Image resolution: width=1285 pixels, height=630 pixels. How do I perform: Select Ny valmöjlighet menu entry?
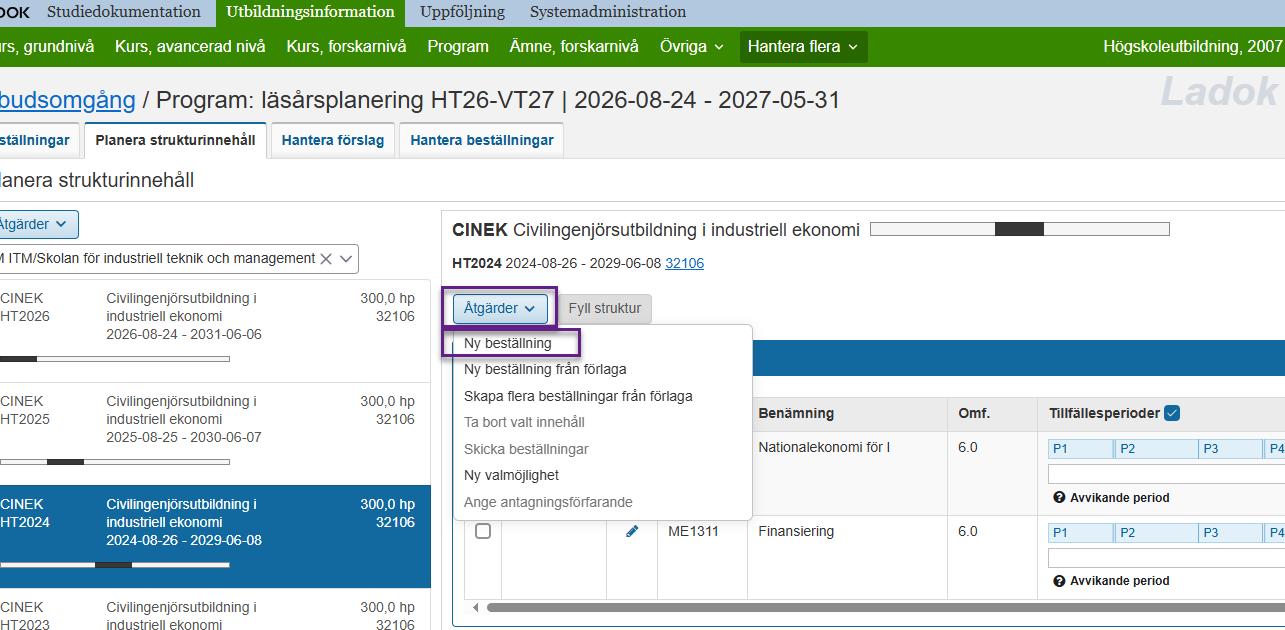[511, 475]
